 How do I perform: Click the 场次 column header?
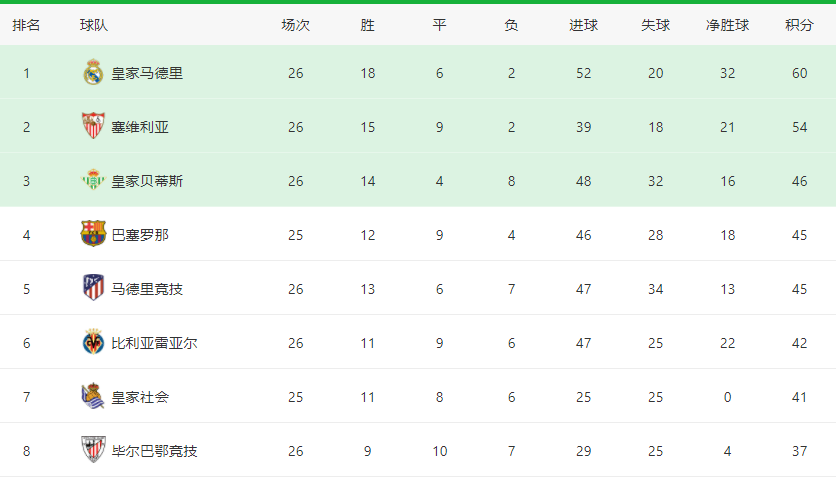click(295, 25)
